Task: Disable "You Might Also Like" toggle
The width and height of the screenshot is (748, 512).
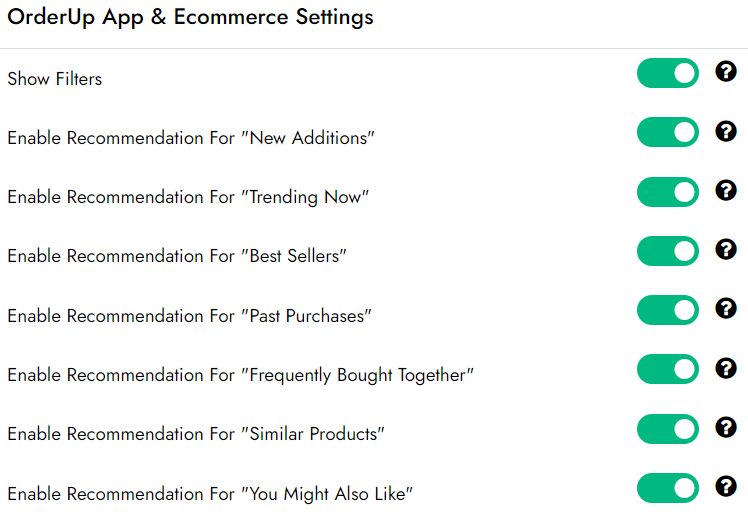Action: coord(667,488)
